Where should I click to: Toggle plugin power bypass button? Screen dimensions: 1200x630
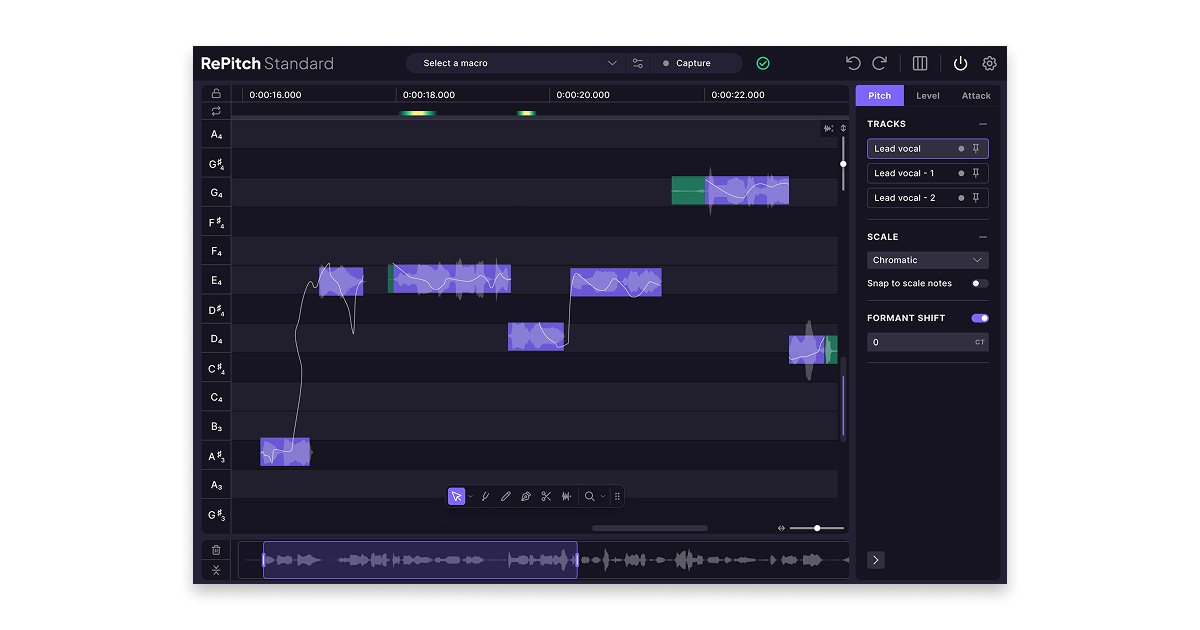(x=960, y=63)
